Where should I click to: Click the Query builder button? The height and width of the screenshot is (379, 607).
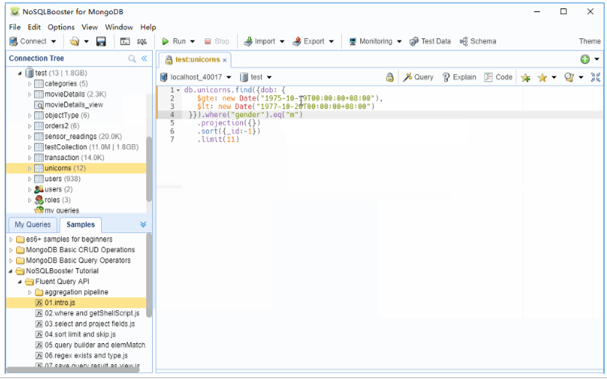pyautogui.click(x=418, y=77)
